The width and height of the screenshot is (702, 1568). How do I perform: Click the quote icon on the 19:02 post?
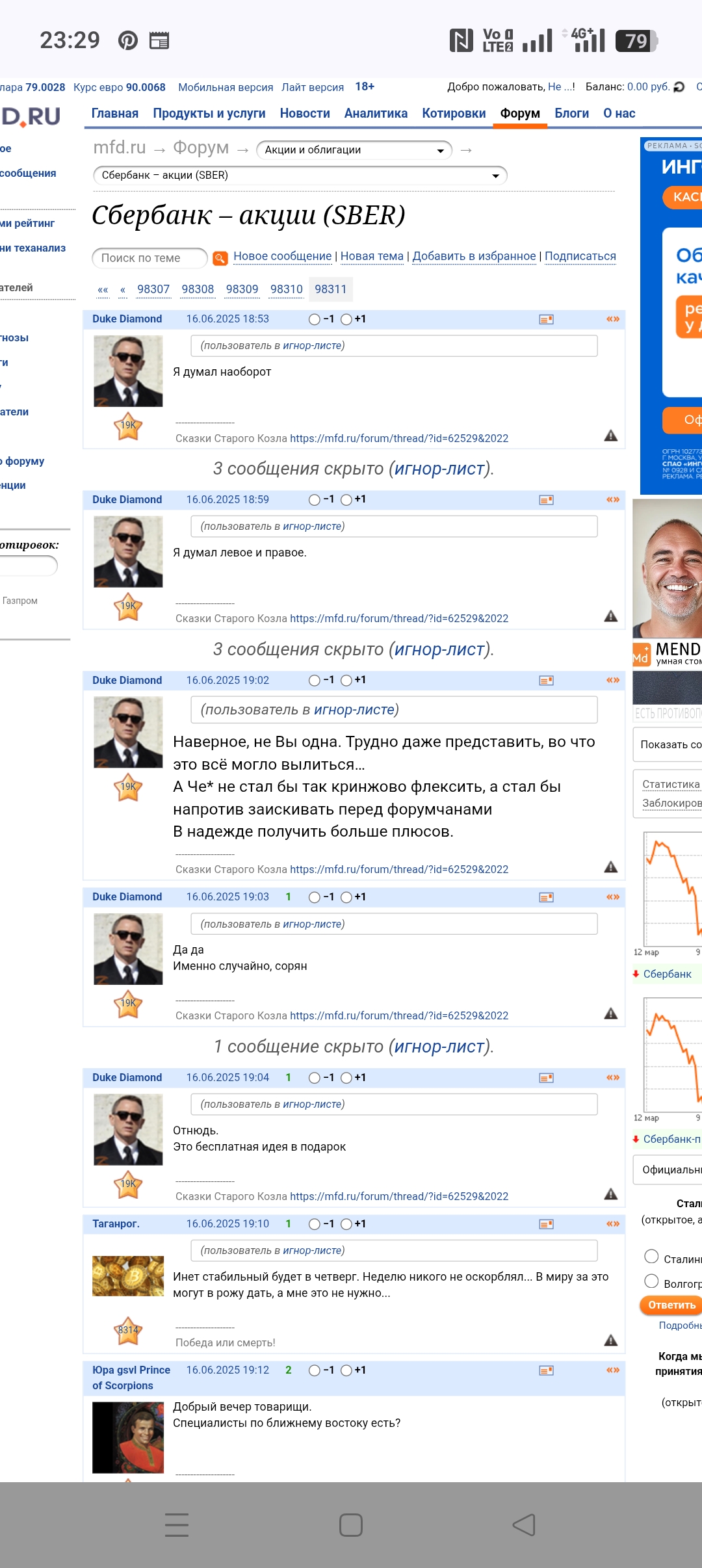tap(613, 681)
